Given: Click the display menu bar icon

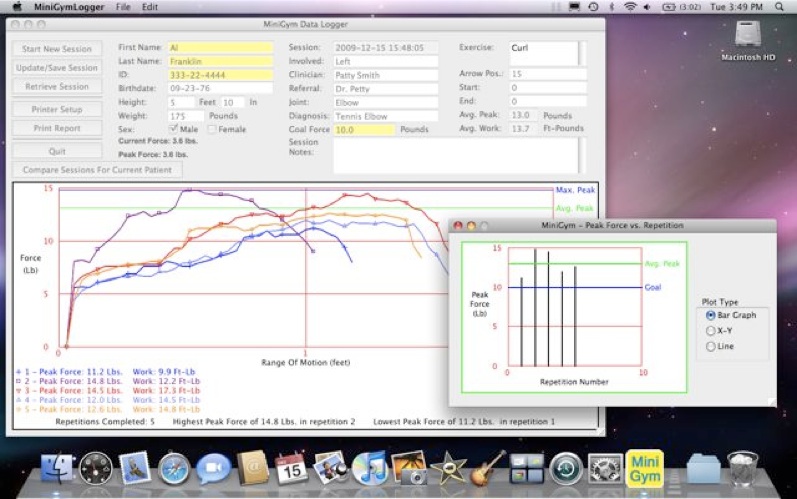Looking at the screenshot, I should 574,7.
